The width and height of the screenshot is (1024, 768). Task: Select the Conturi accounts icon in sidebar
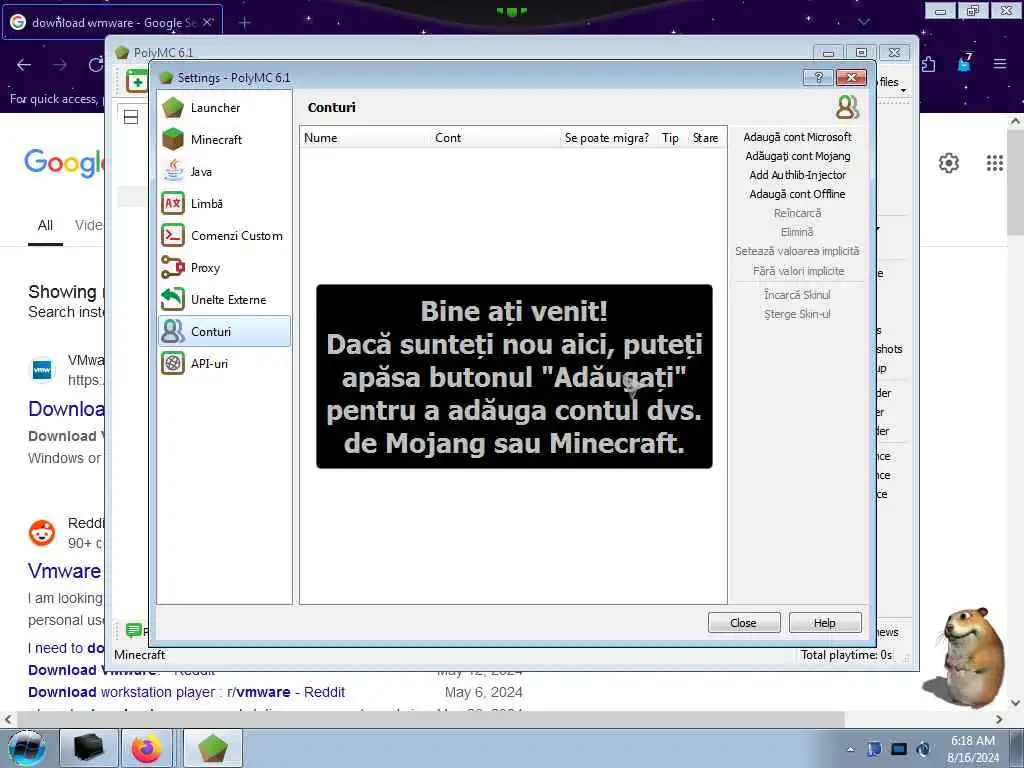click(x=173, y=331)
